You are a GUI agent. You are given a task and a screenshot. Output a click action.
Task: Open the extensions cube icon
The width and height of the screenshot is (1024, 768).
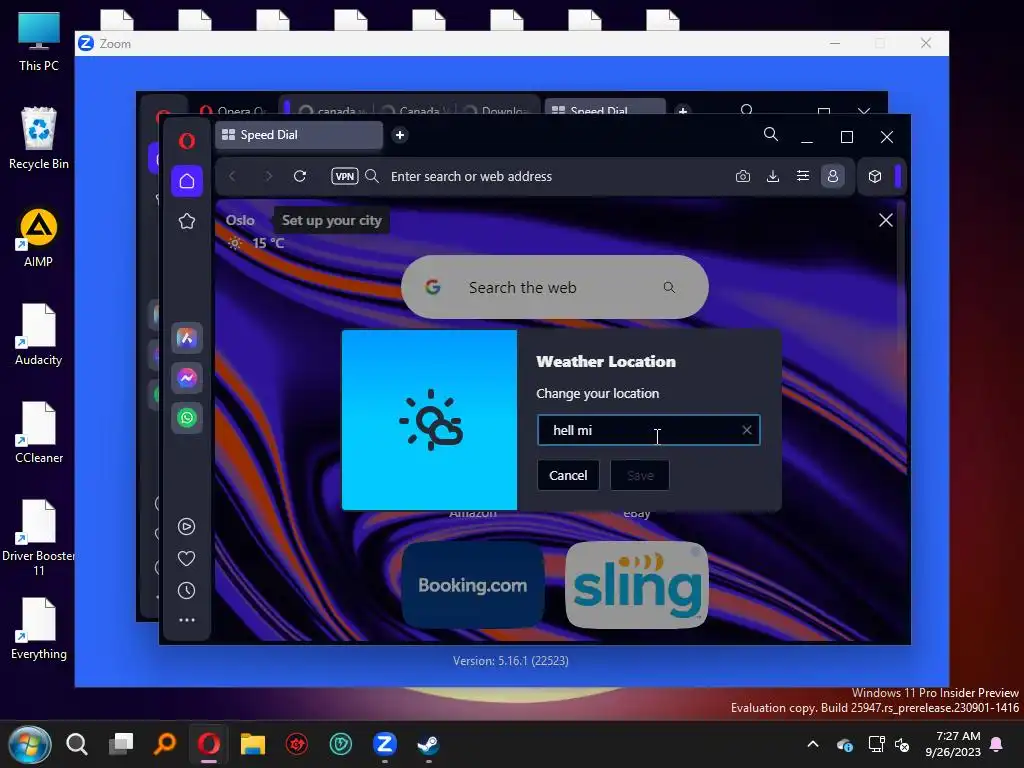[875, 176]
